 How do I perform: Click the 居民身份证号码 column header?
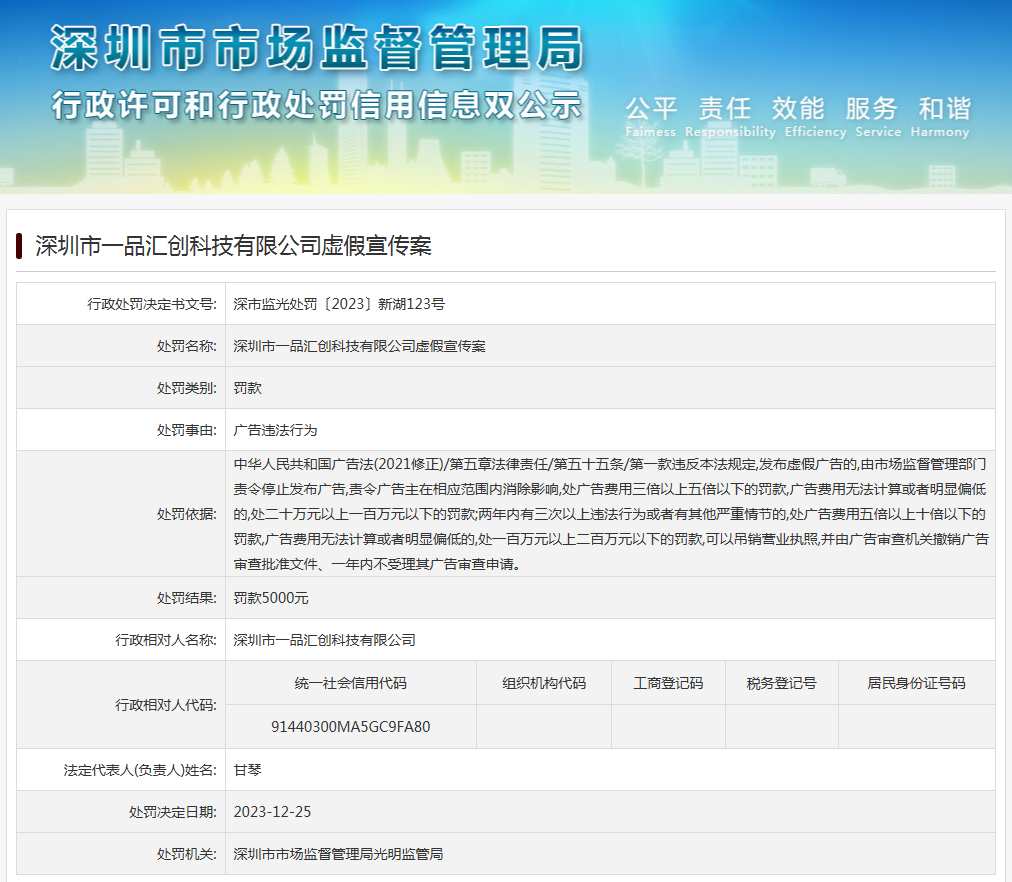[916, 683]
